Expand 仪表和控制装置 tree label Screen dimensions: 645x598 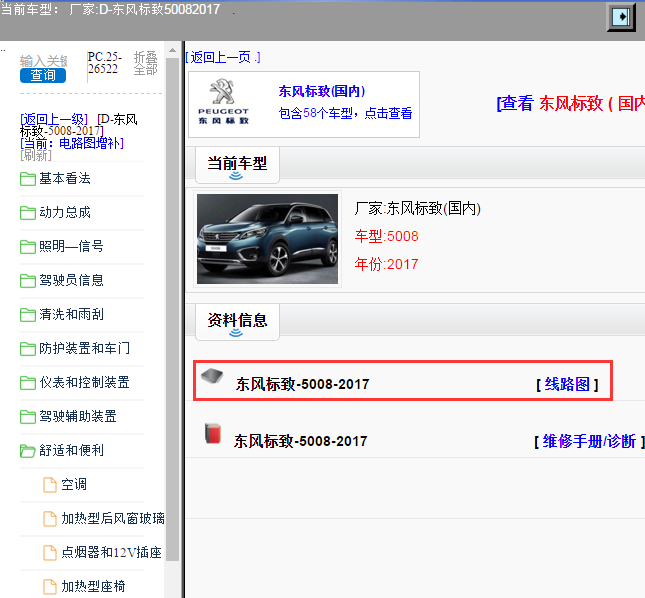click(84, 382)
